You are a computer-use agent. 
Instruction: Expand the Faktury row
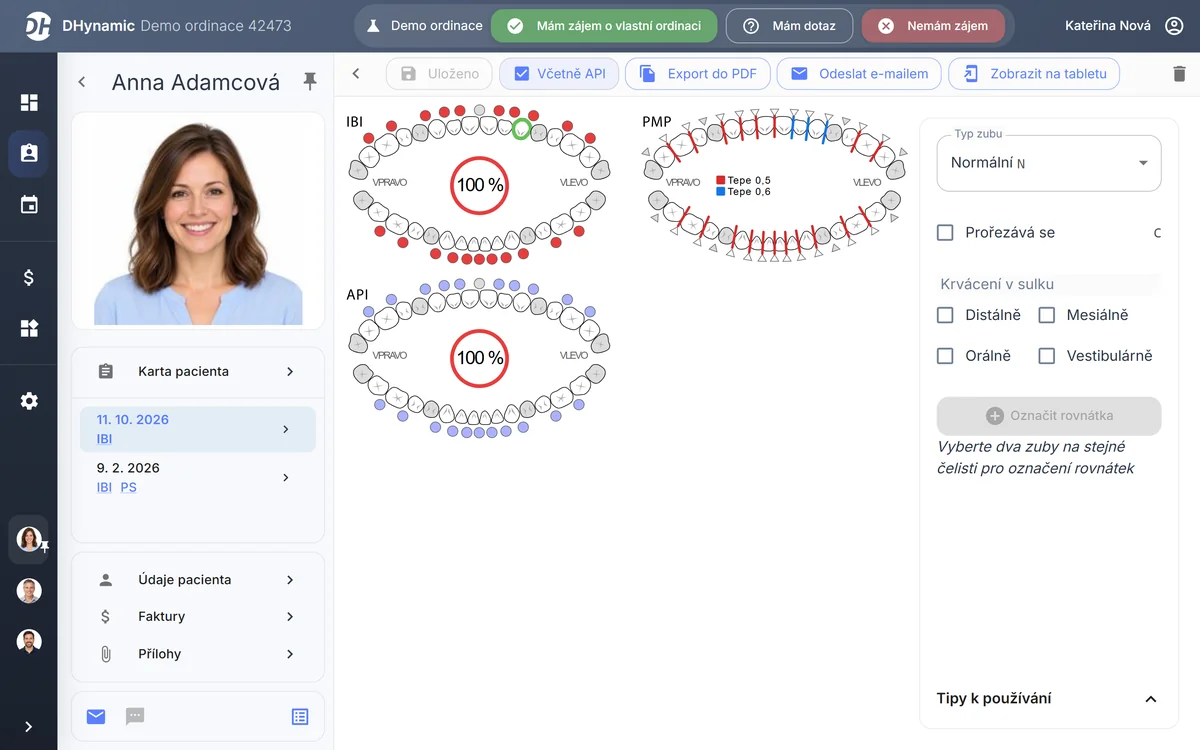tap(198, 617)
